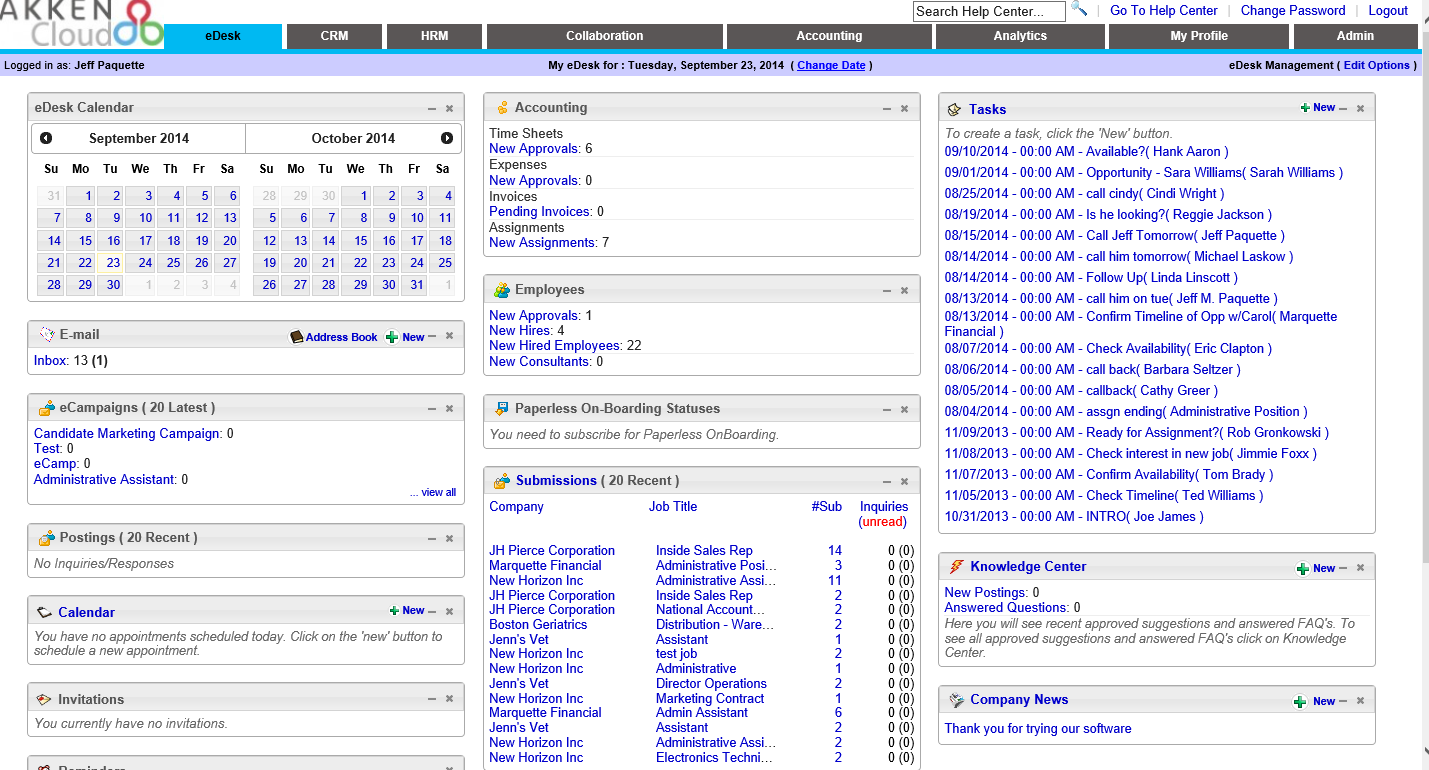Screen dimensions: 1429x770
Task: Switch to the Admin tab
Action: 1356,36
